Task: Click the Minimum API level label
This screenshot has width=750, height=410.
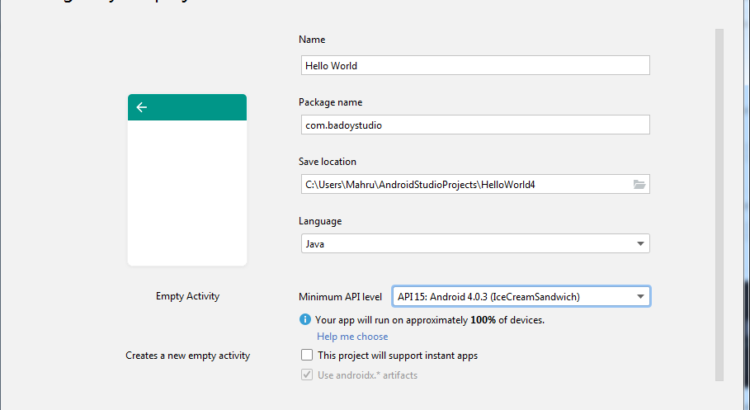Action: [x=340, y=297]
